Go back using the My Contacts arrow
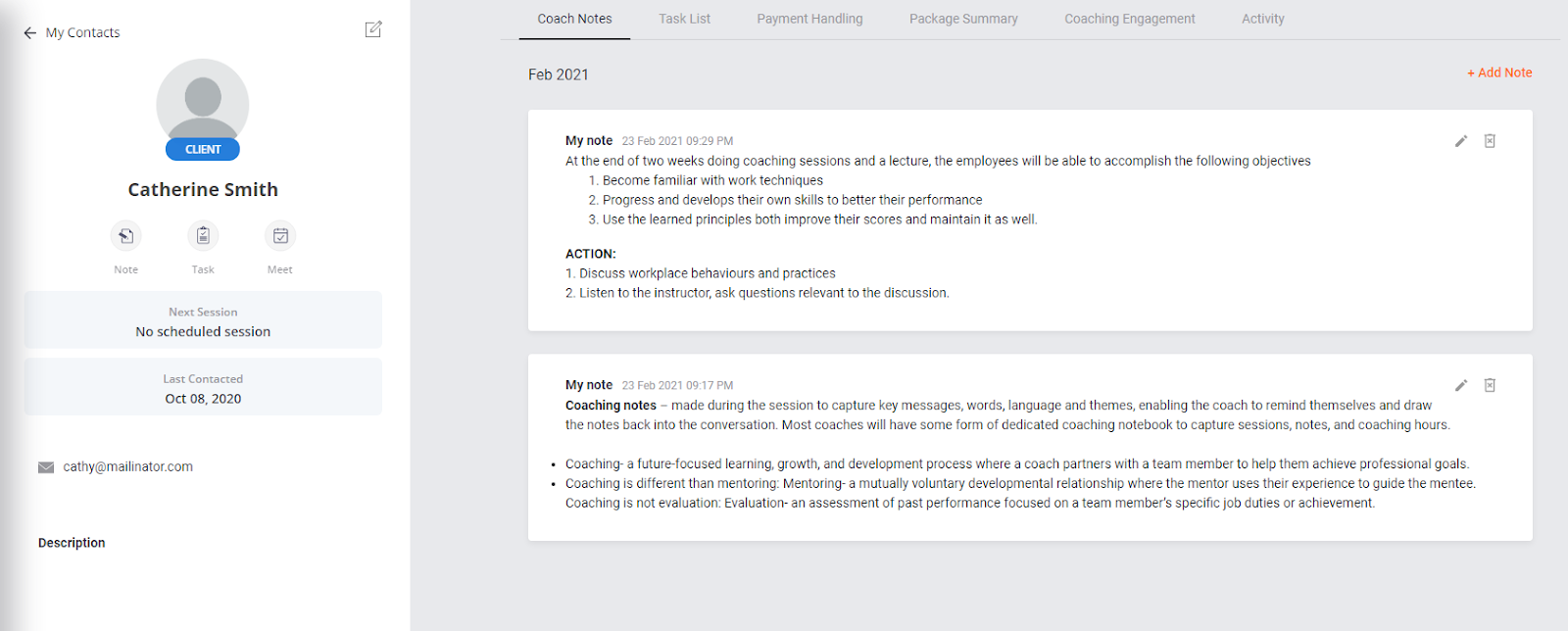Image resolution: width=1568 pixels, height=631 pixels. click(29, 33)
